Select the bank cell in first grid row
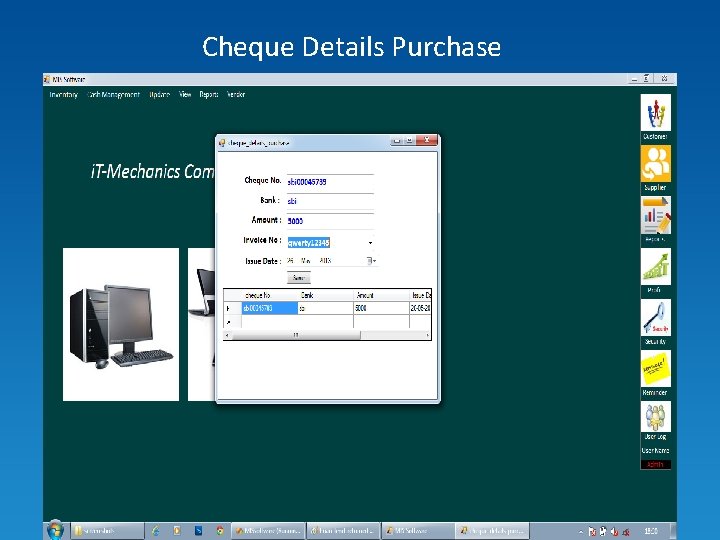Viewport: 720px width, 540px height. pyautogui.click(x=326, y=308)
